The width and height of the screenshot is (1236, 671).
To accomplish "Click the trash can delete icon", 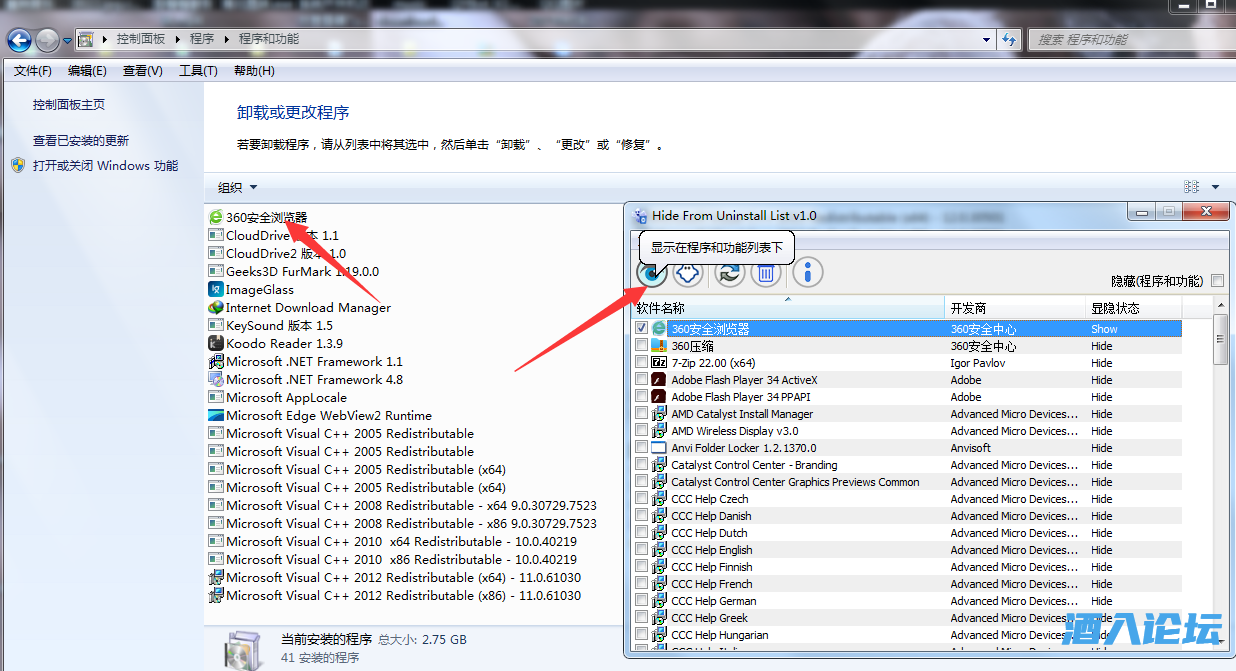I will coord(766,272).
